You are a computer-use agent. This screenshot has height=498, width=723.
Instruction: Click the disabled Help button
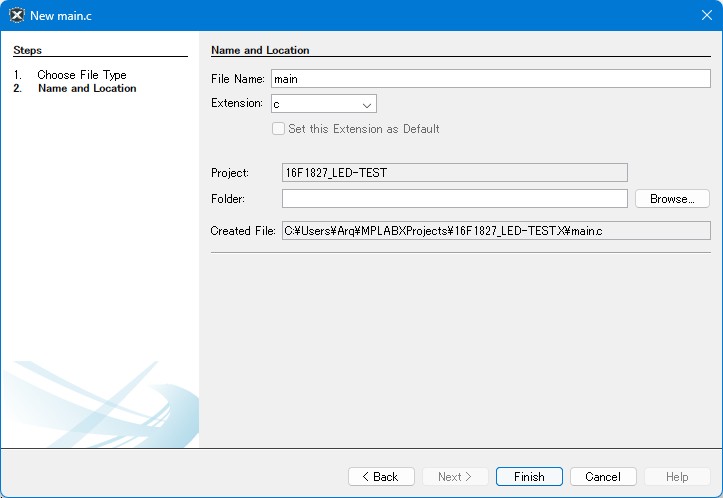coord(677,477)
